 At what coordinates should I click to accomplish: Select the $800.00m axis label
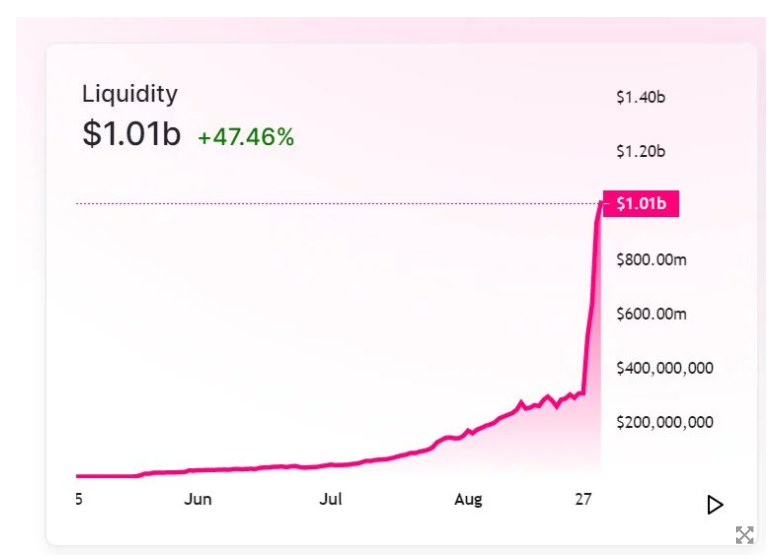click(x=652, y=260)
